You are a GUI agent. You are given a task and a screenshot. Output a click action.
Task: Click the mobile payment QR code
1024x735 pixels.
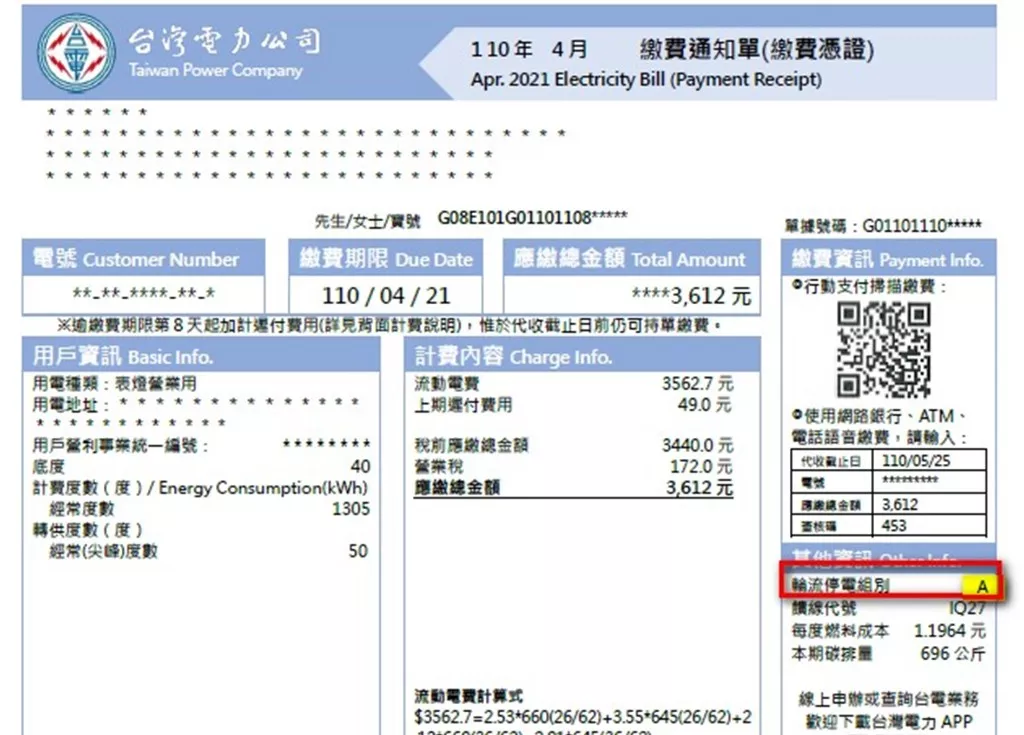[884, 351]
